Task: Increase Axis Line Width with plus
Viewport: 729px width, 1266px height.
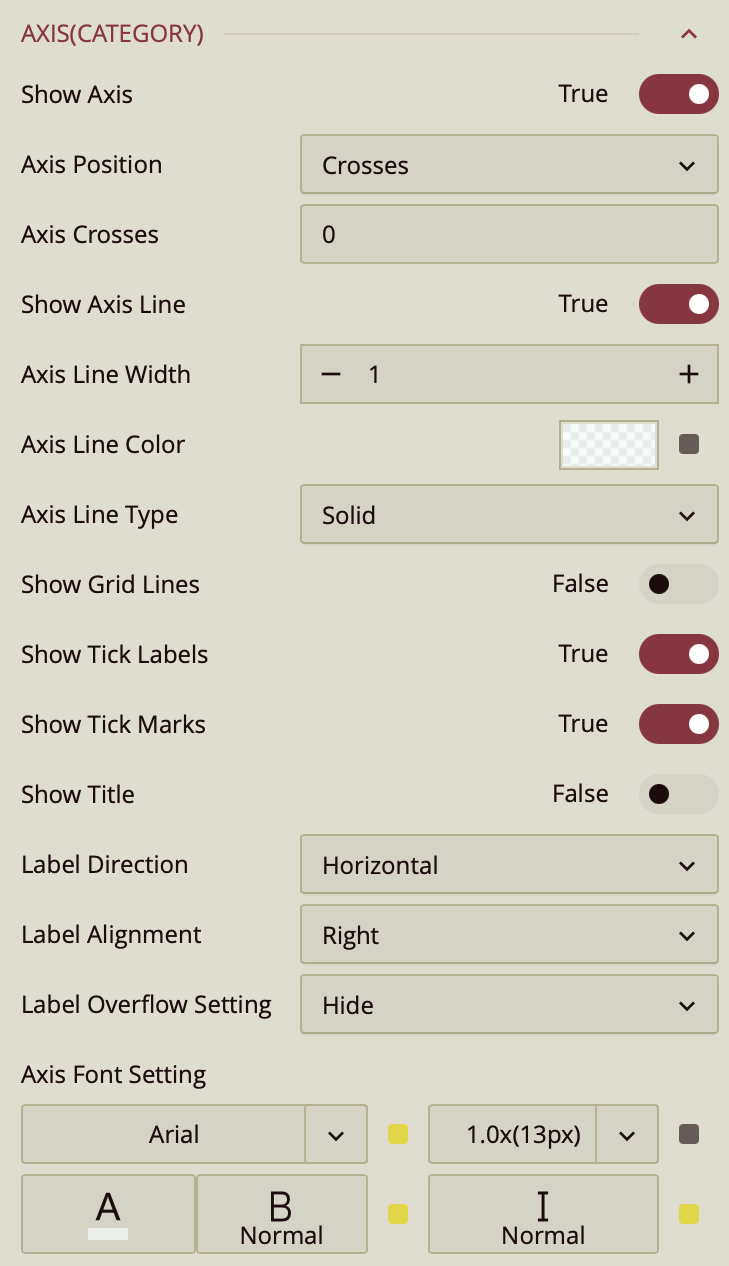Action: coord(688,375)
